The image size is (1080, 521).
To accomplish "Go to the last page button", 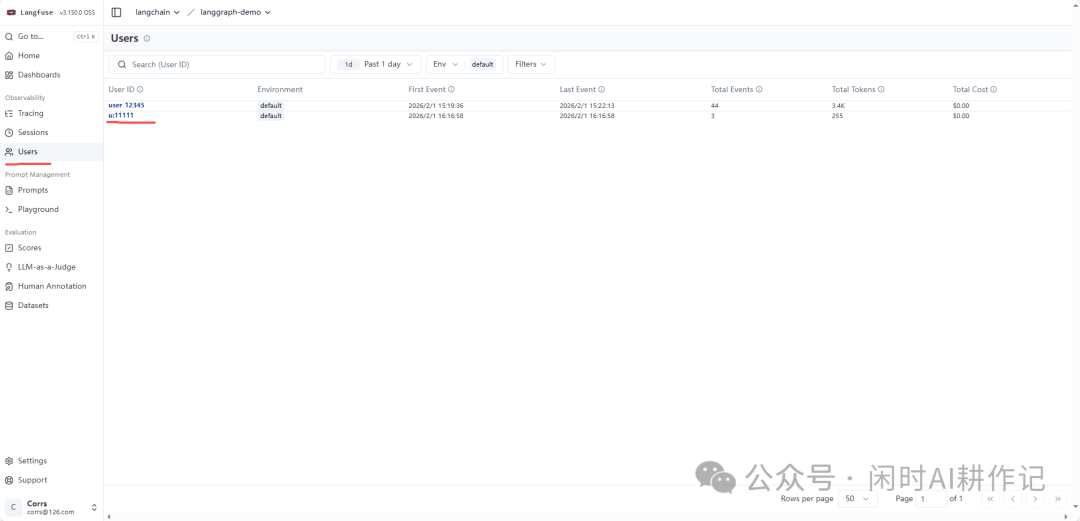I will (1057, 498).
